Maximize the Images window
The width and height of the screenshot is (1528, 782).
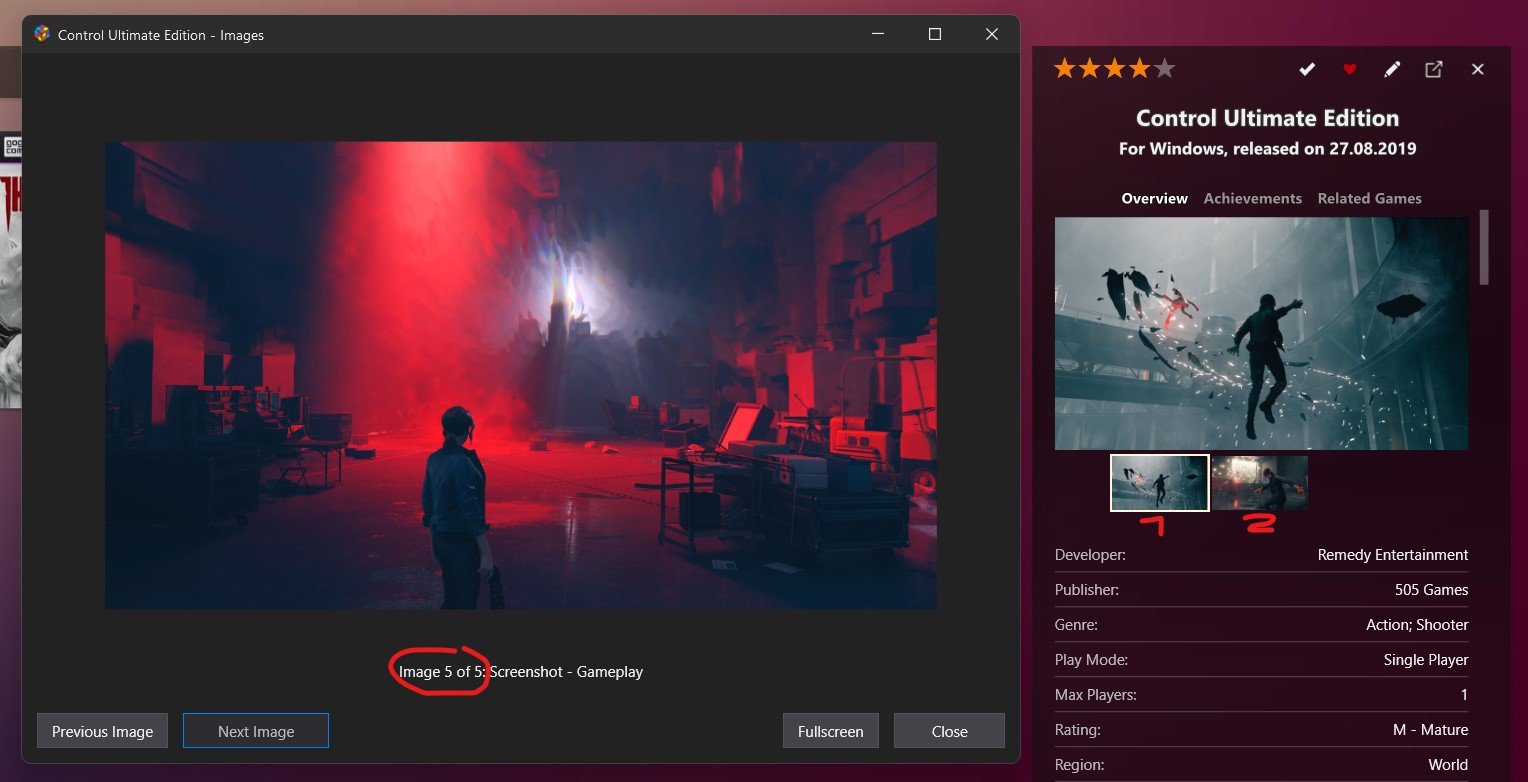pos(935,34)
